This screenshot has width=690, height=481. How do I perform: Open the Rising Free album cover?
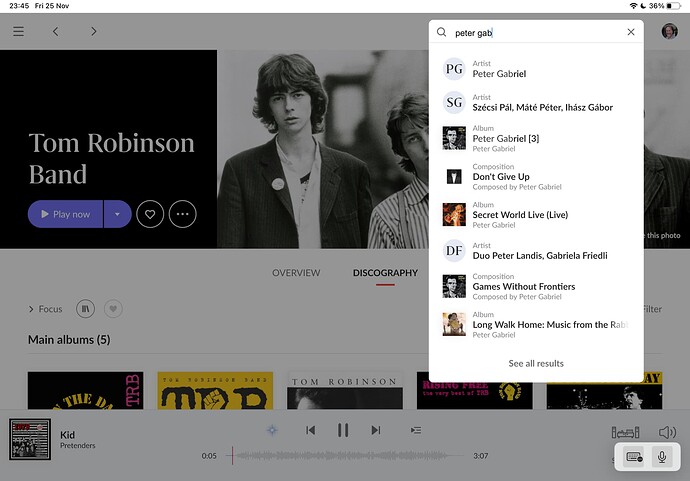474,395
